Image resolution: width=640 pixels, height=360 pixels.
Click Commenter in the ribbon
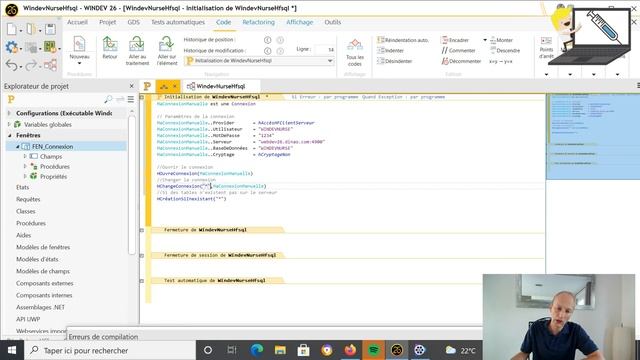[458, 51]
